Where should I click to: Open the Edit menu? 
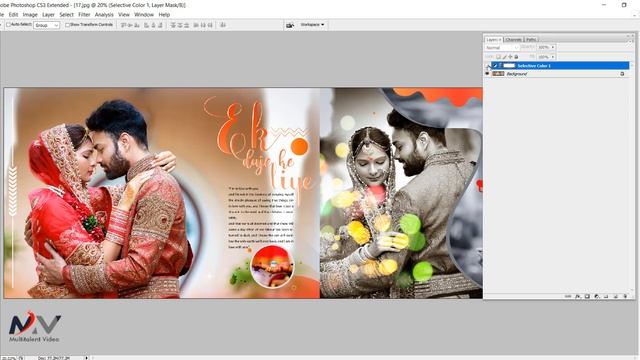pyautogui.click(x=13, y=15)
